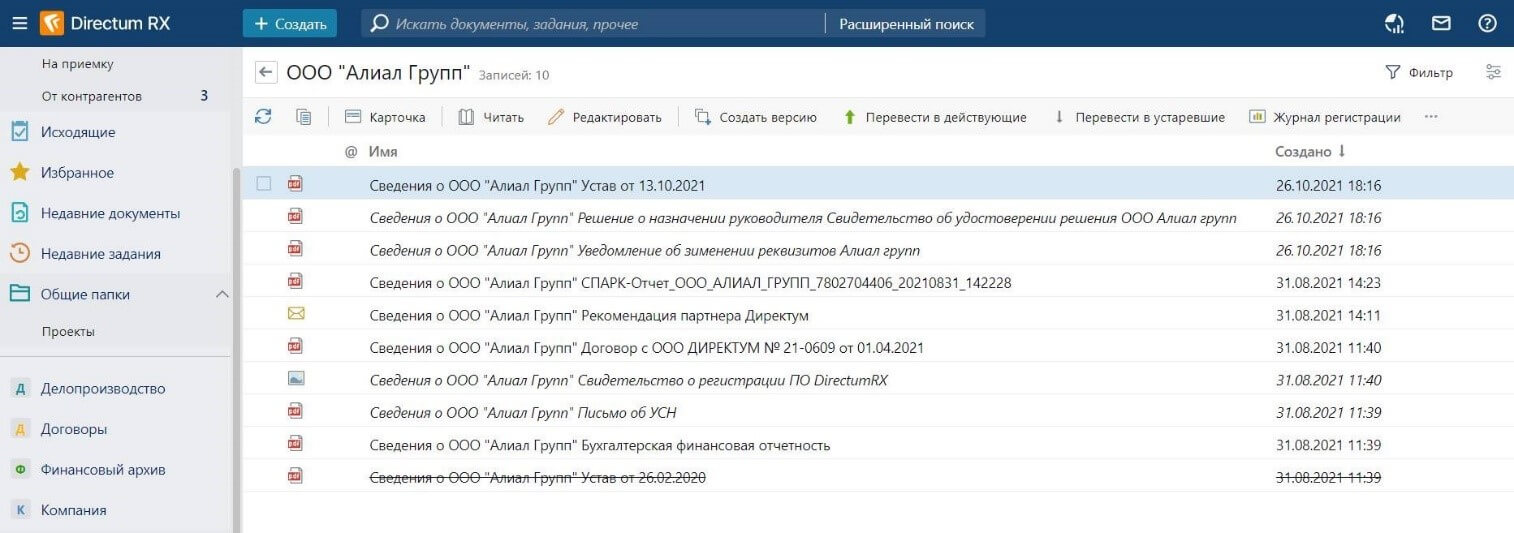Click Читать in the toolbar
The height and width of the screenshot is (533, 1514).
[x=491, y=117]
